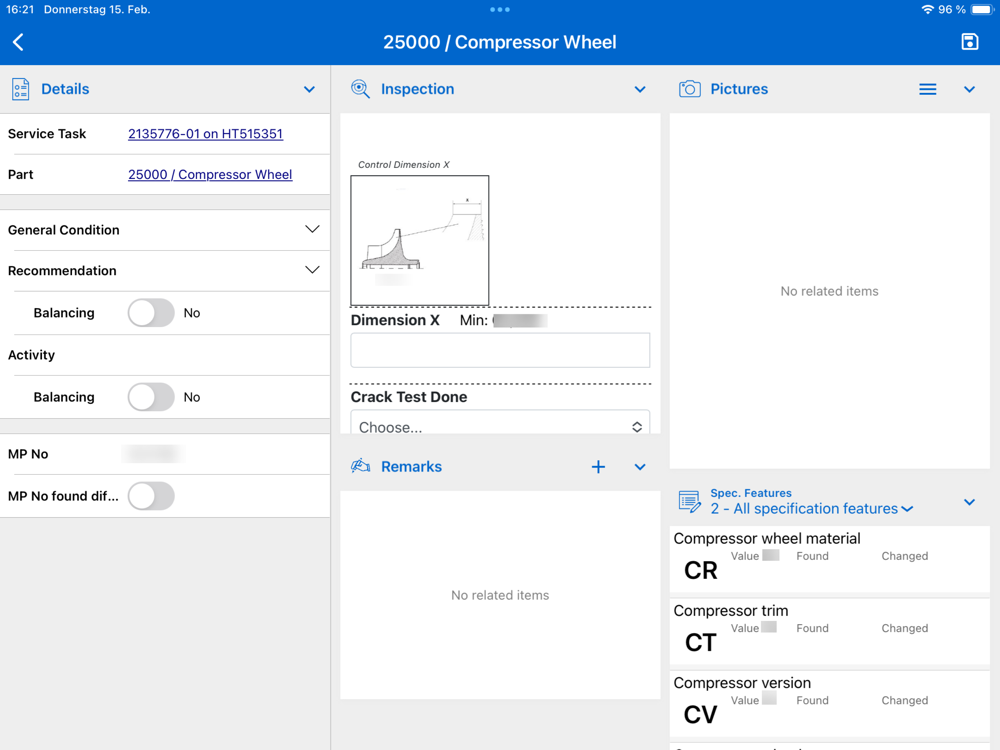Tap the Dimension X label
Screen dimensions: 1000x750
(x=395, y=320)
